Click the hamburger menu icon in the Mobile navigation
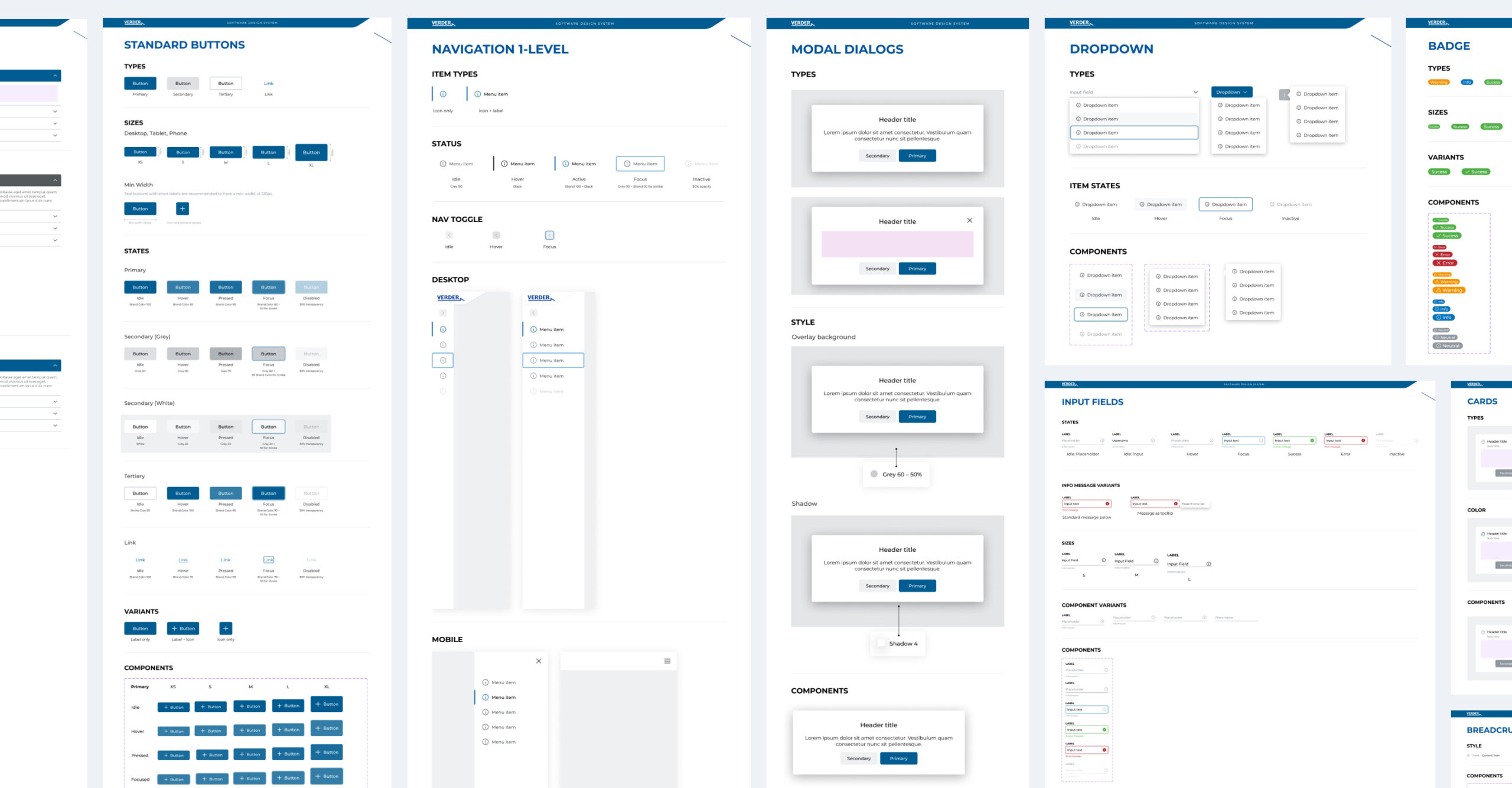The image size is (1512, 788). [x=667, y=661]
